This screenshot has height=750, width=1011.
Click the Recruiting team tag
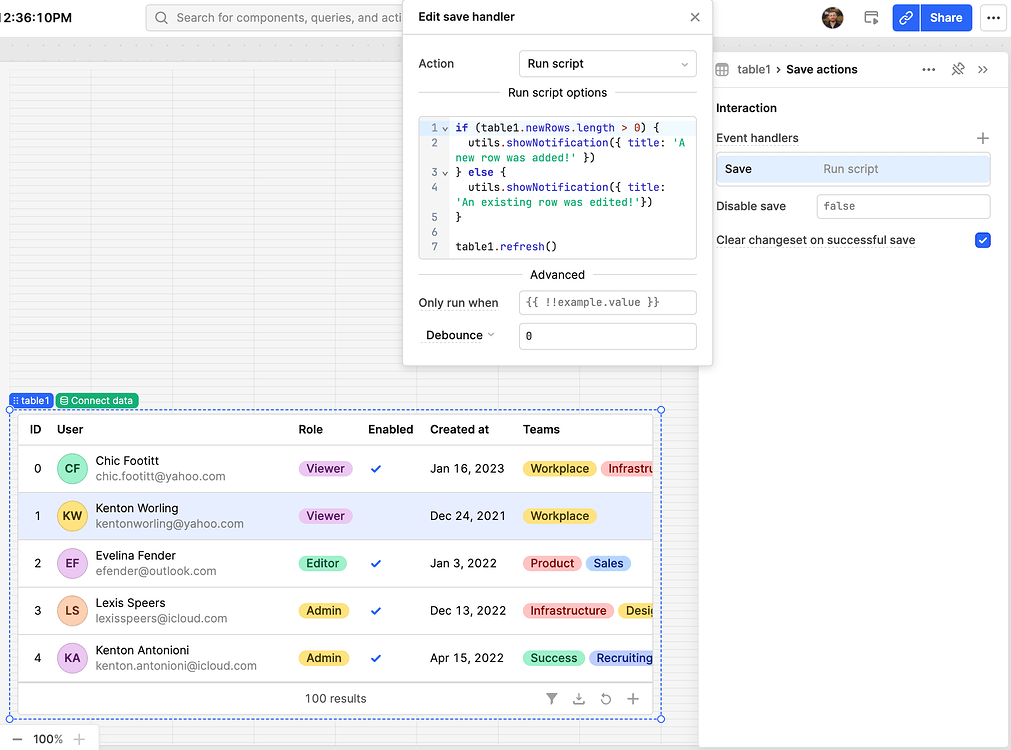(622, 658)
